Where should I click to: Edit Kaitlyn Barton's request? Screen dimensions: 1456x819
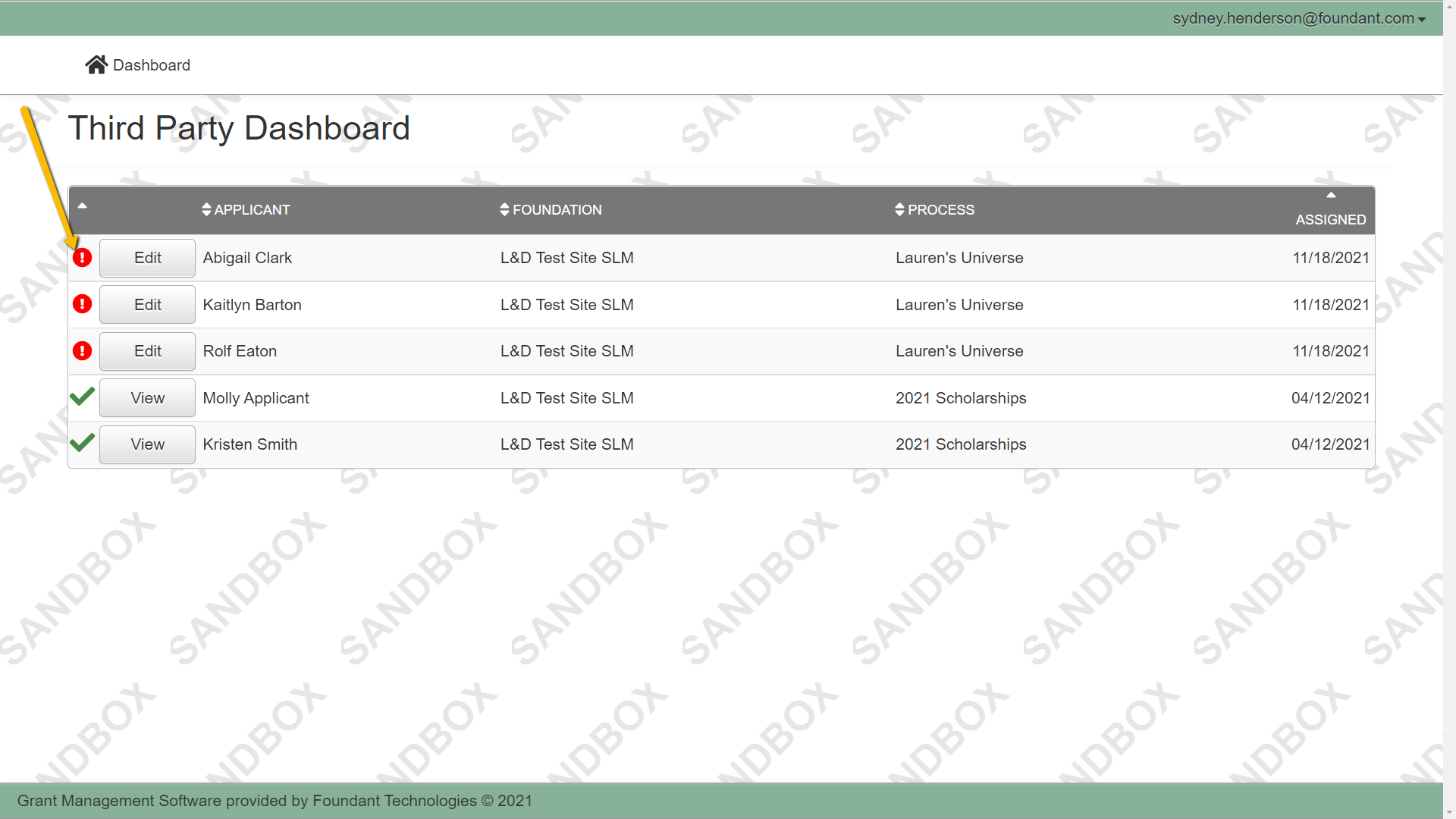(147, 304)
